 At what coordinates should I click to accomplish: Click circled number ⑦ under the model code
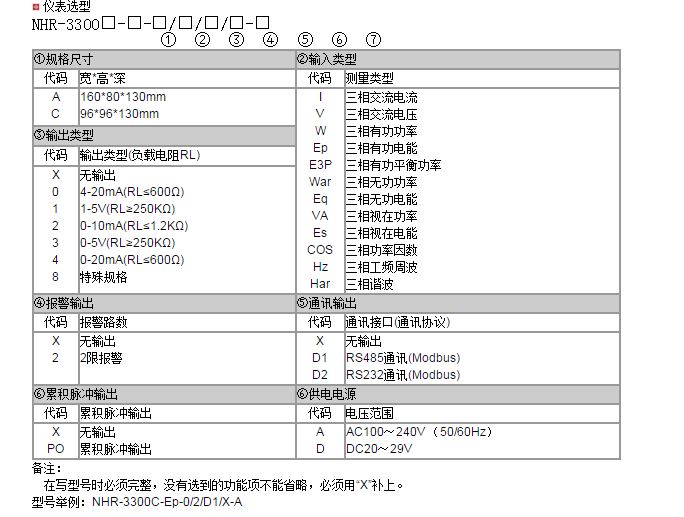[373, 40]
